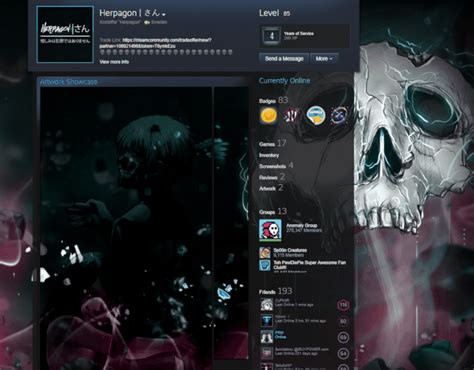This screenshot has height=370, width=474.
Task: Open the Sp00n Creatures group link
Action: (290, 250)
